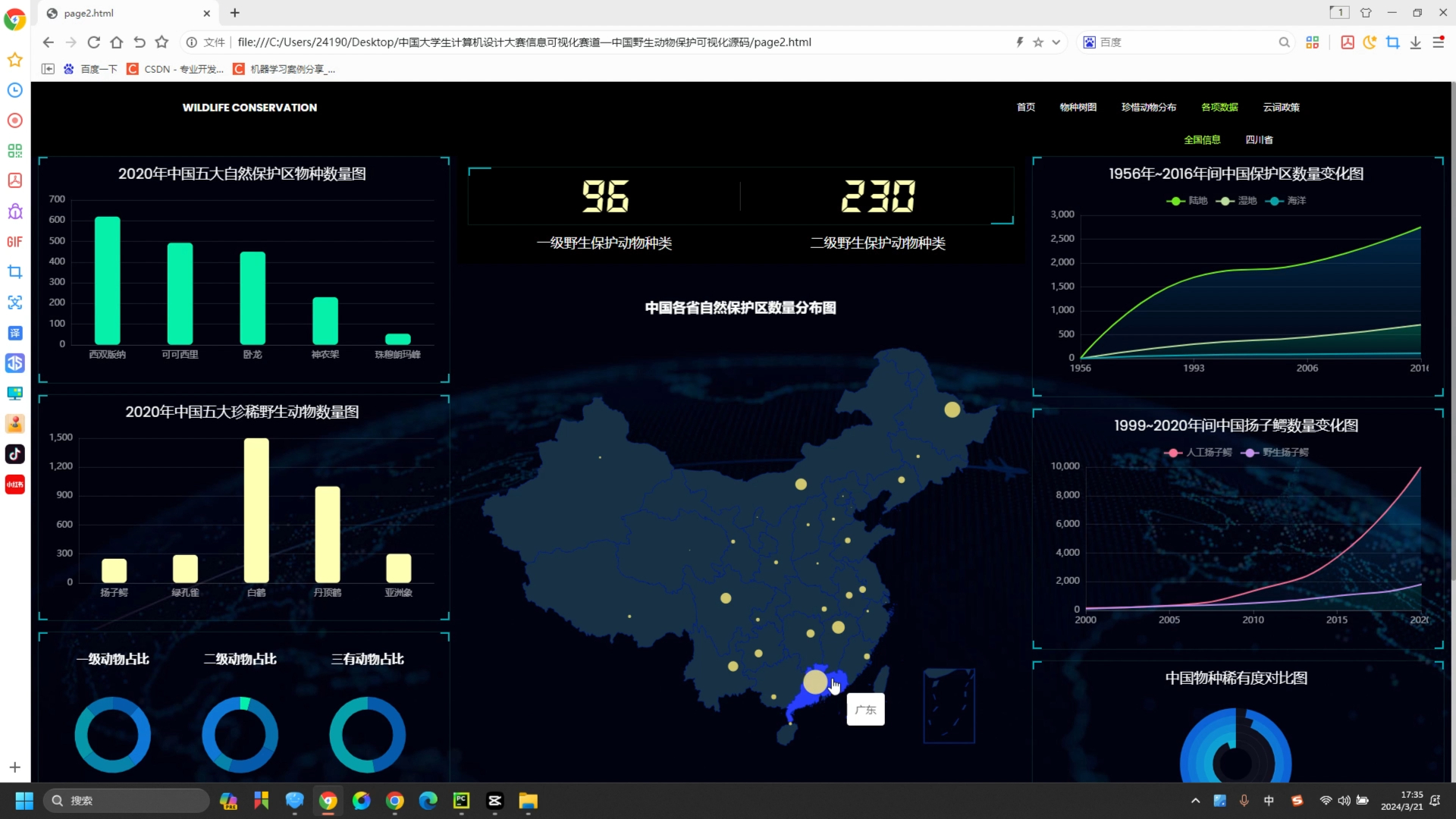Click the screenshot crop icon in top toolbar
1456x819 pixels.
(1393, 42)
